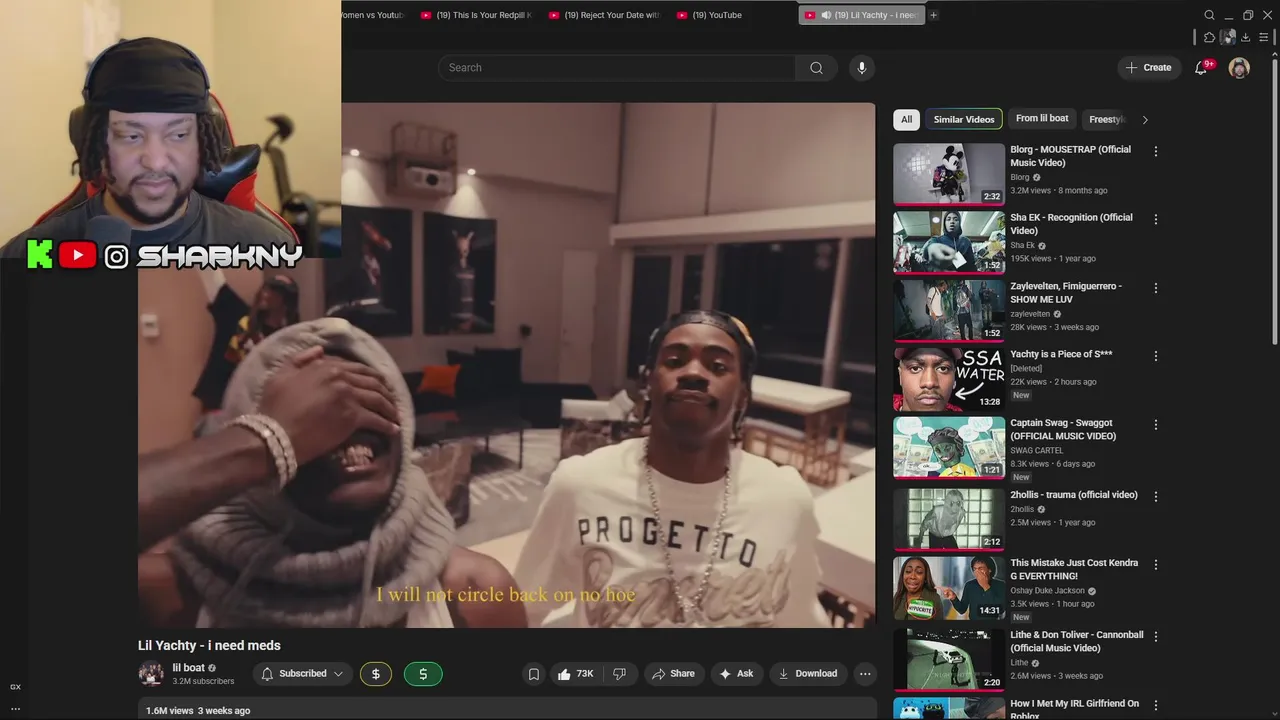
Task: Open options menu for Sha EK Recognition
Action: (1156, 219)
